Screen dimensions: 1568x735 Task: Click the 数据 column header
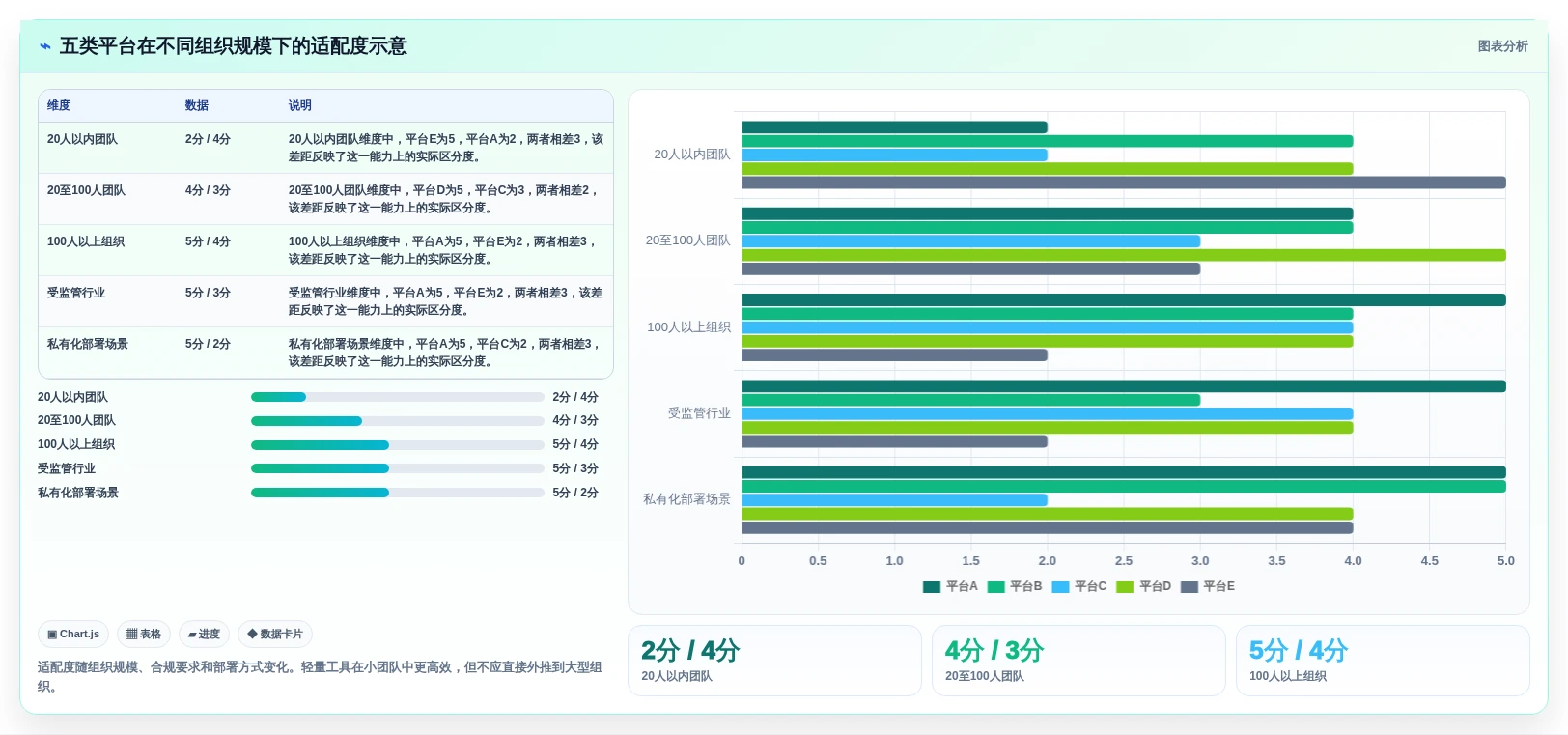pos(197,105)
